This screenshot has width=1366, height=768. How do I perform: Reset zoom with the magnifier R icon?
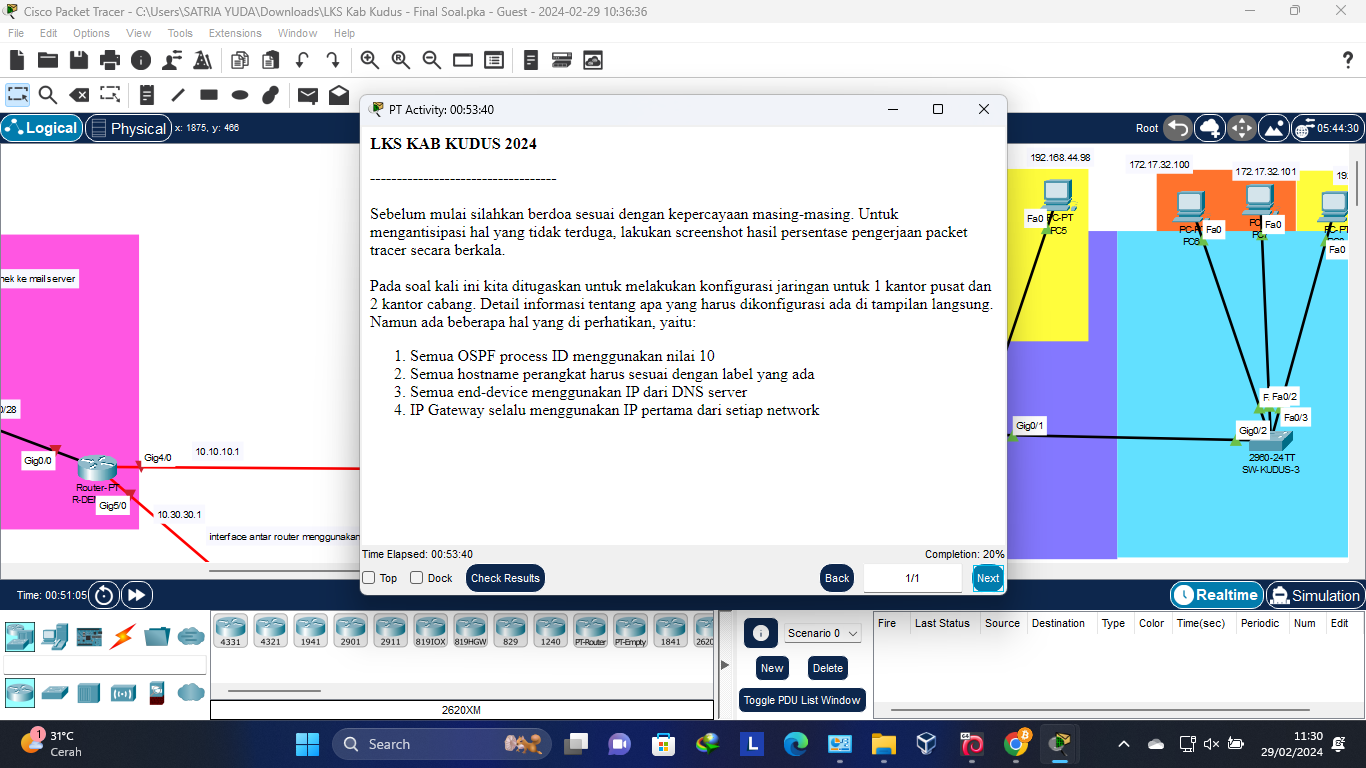click(x=401, y=60)
